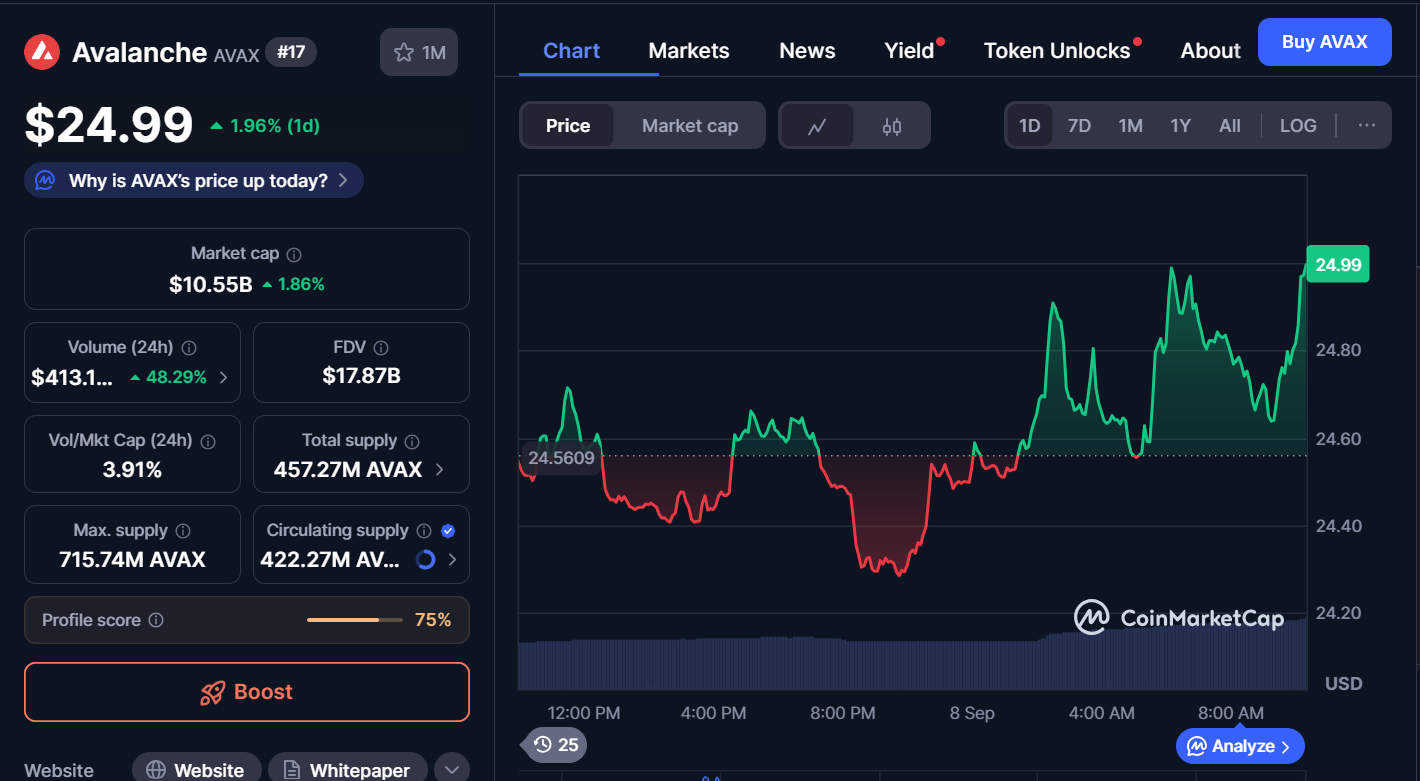This screenshot has height=781, width=1420.
Task: Add AVAX to watchlist star button
Action: (419, 52)
